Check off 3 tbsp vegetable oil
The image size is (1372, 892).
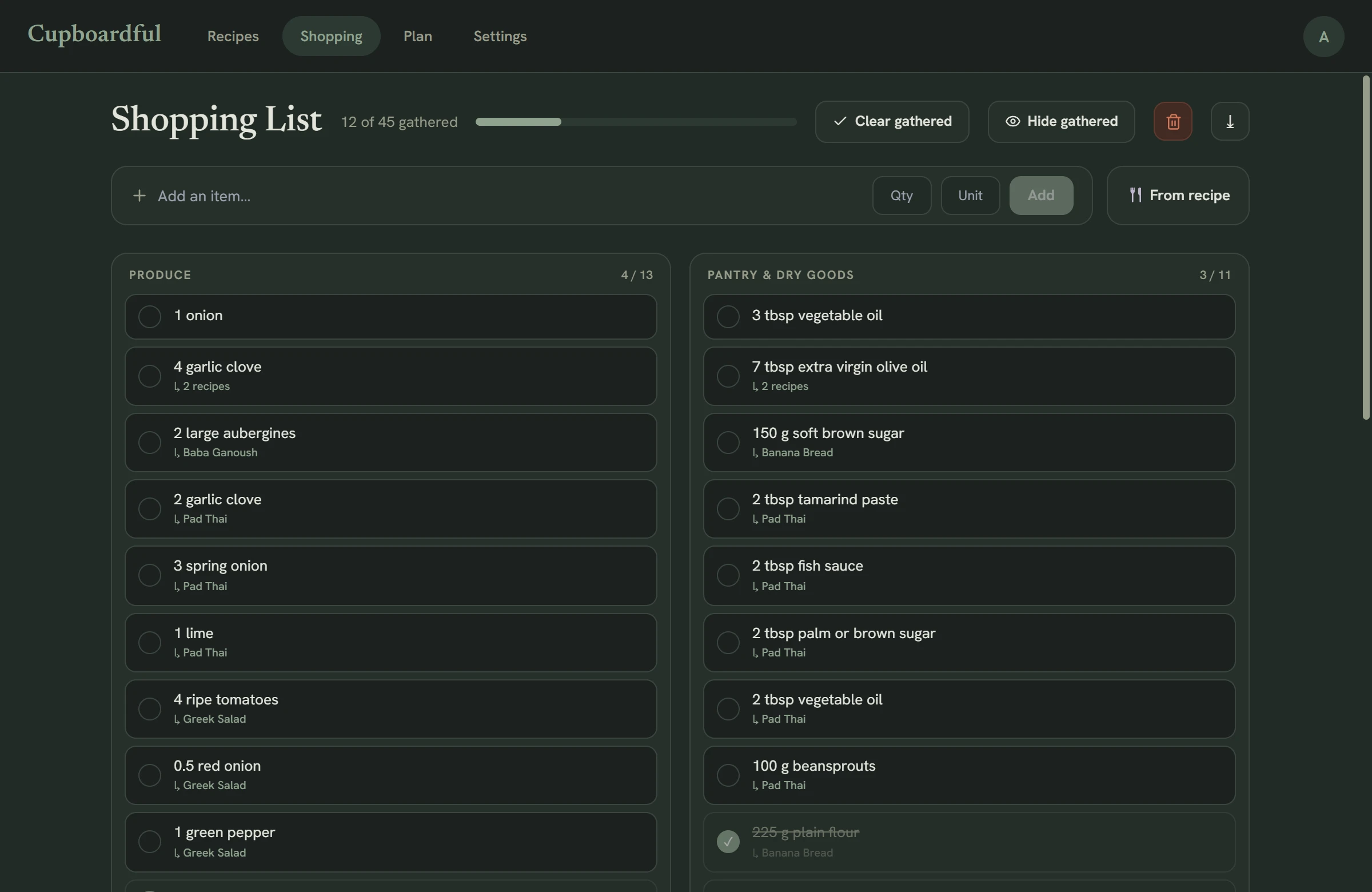point(728,317)
